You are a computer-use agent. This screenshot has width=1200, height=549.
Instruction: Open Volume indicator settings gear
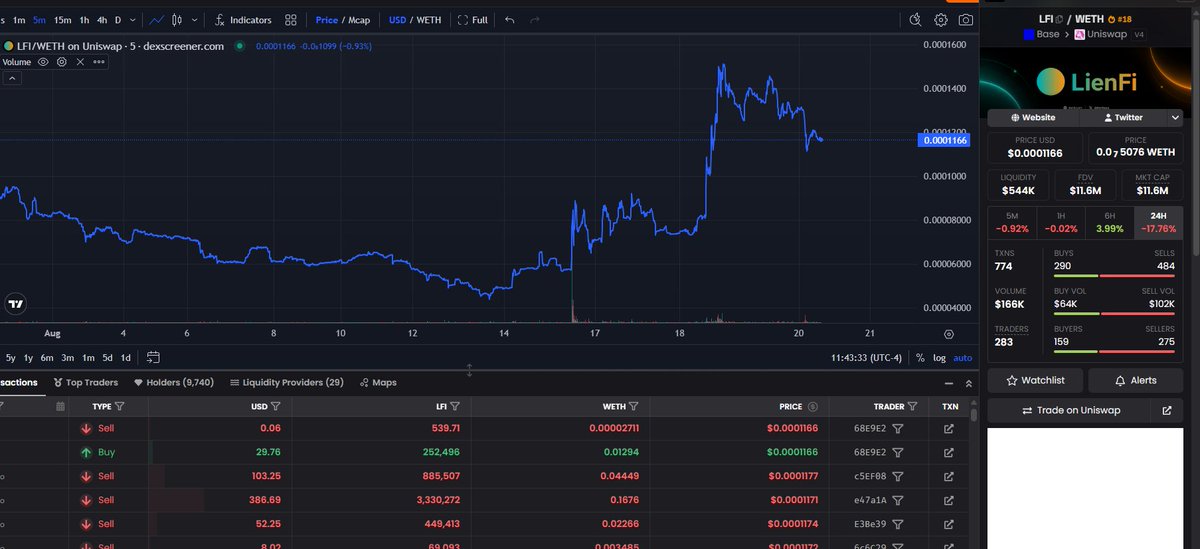tap(62, 62)
